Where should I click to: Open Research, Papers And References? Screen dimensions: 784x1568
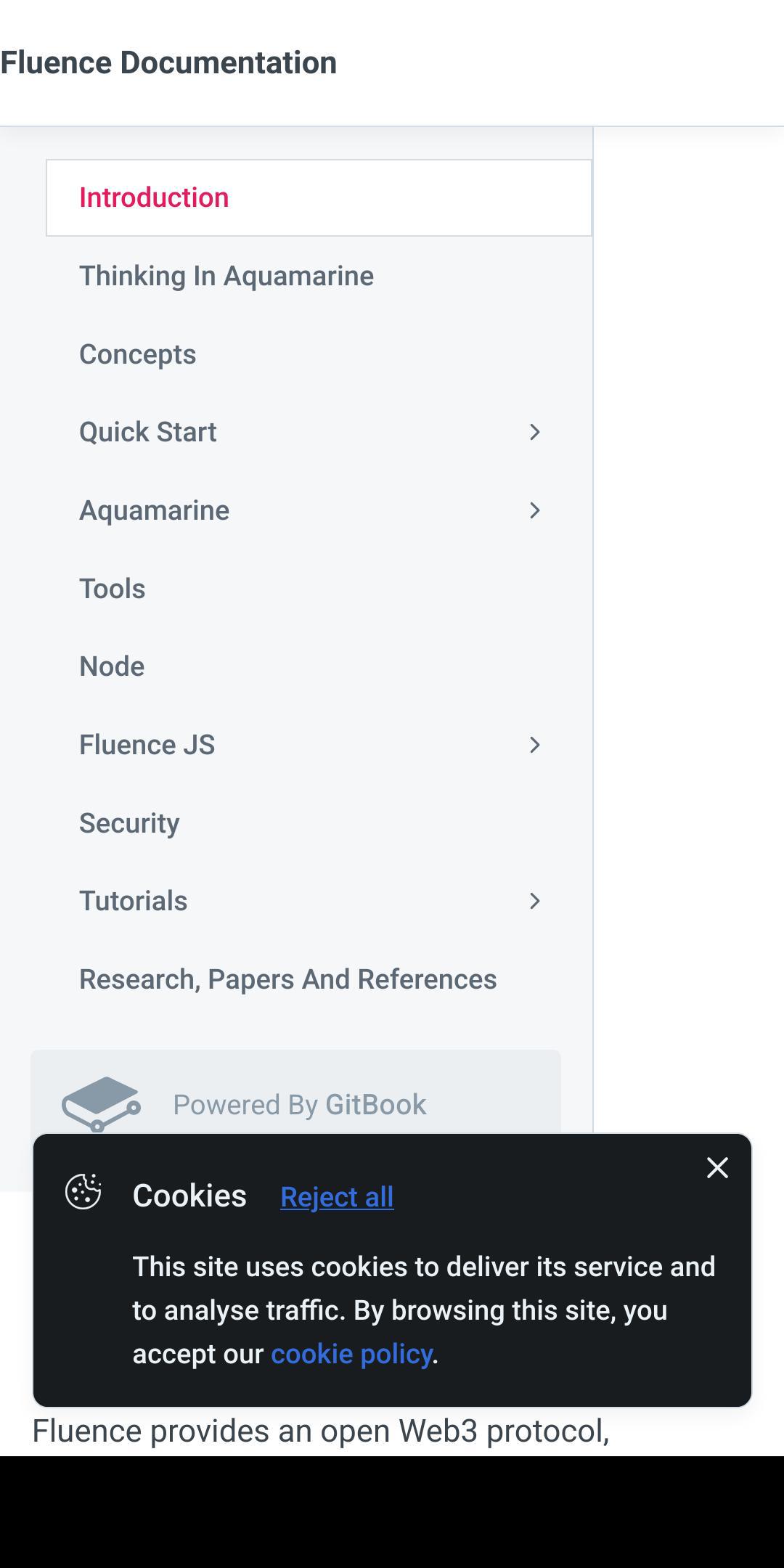[x=288, y=979]
